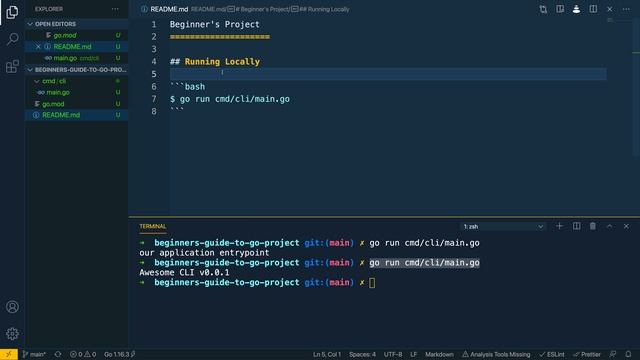Change end of line sequence LF

click(413, 354)
